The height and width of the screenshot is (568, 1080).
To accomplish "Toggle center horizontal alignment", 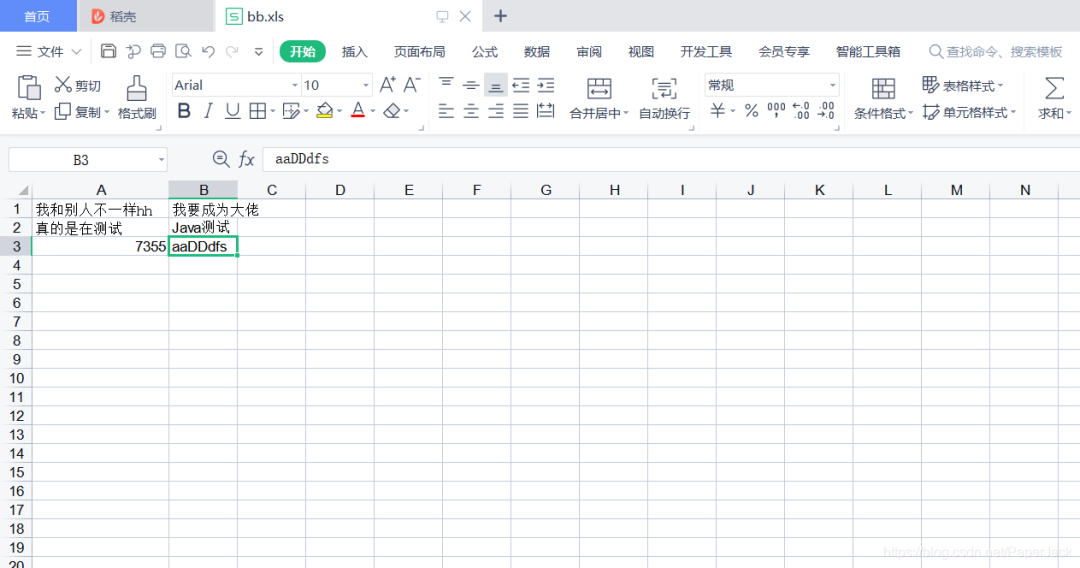I will click(471, 111).
